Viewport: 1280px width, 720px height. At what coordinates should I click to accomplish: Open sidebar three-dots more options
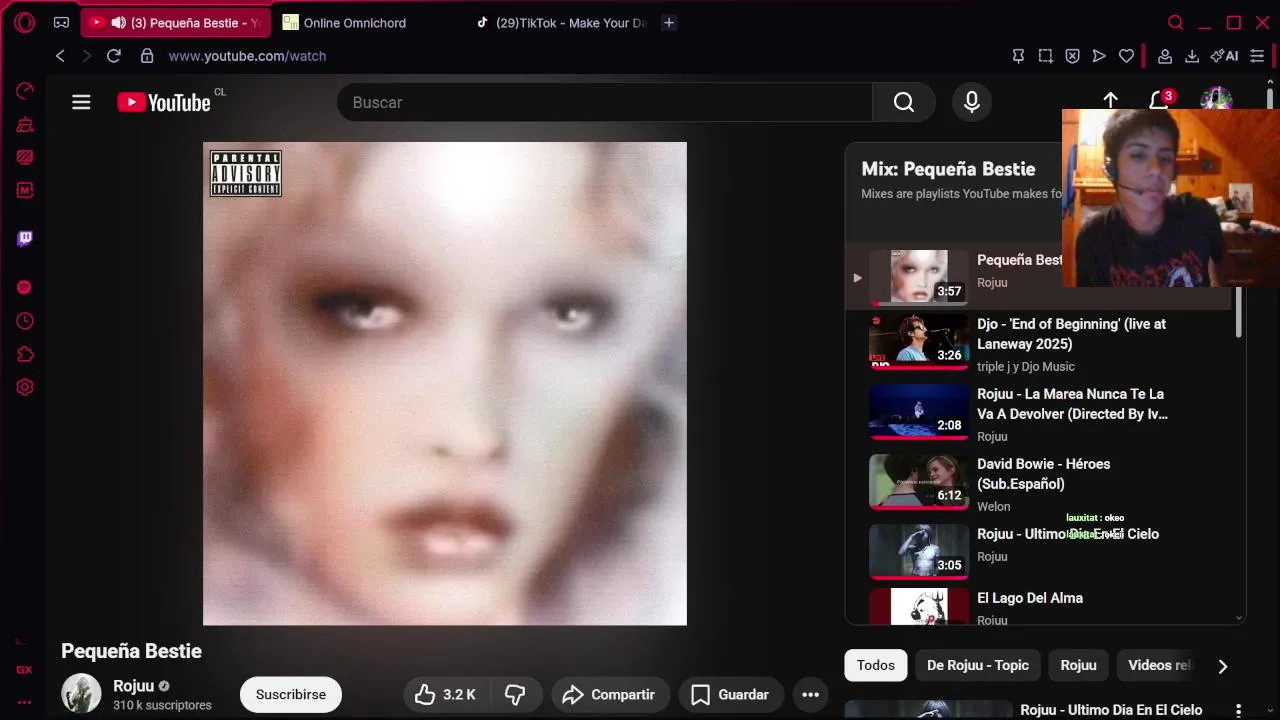(x=24, y=702)
